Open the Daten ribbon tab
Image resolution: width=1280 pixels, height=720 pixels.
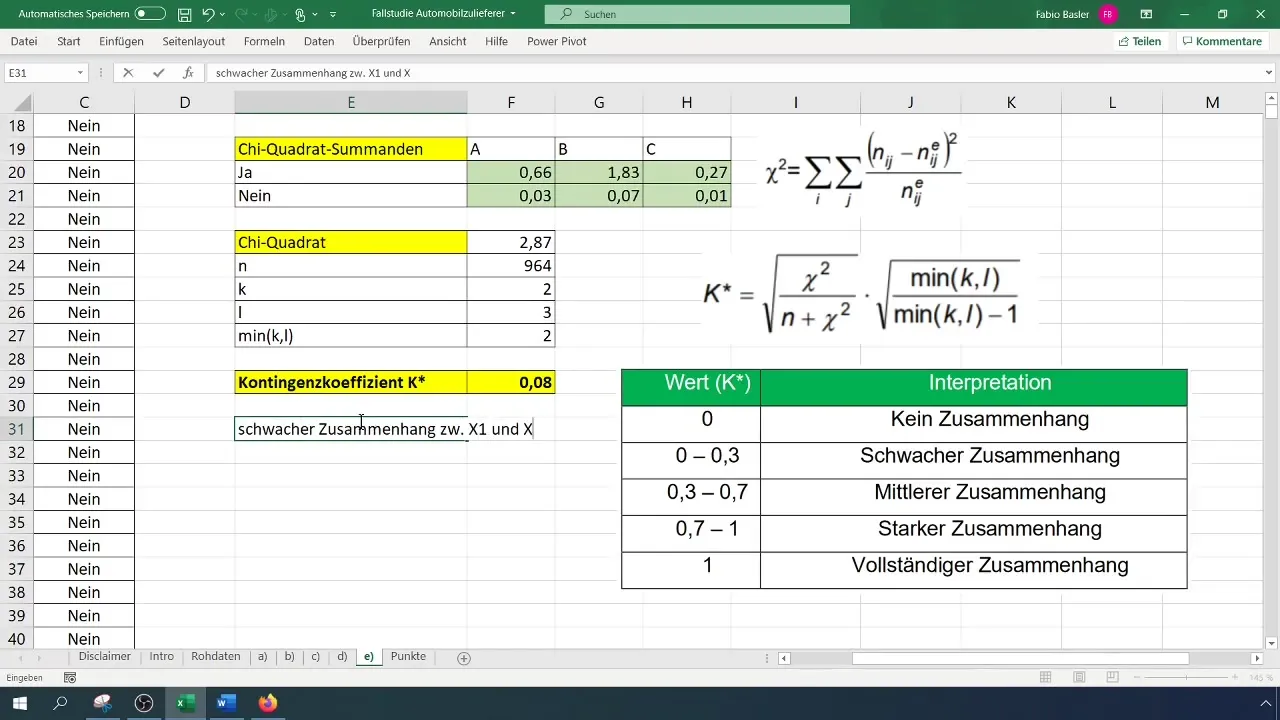[x=319, y=41]
